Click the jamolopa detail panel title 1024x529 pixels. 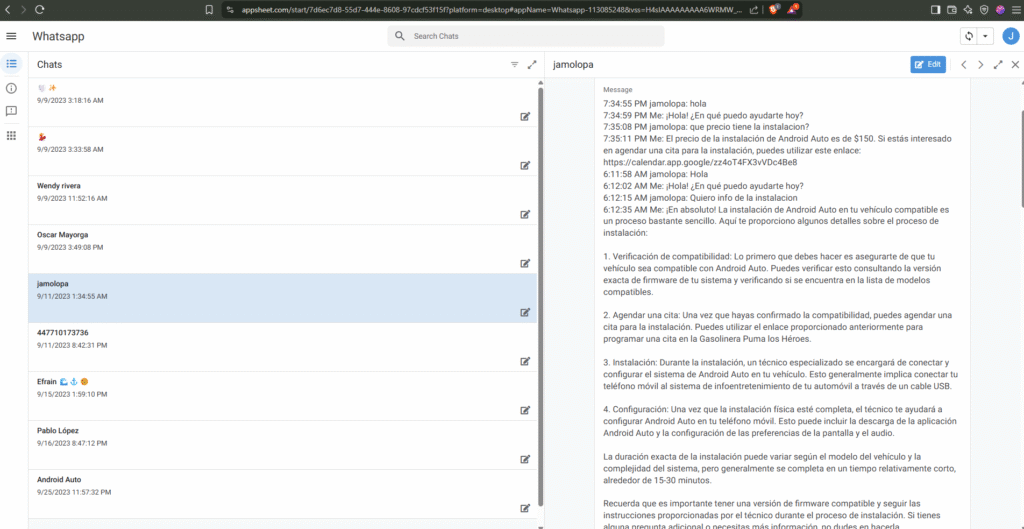coord(573,65)
